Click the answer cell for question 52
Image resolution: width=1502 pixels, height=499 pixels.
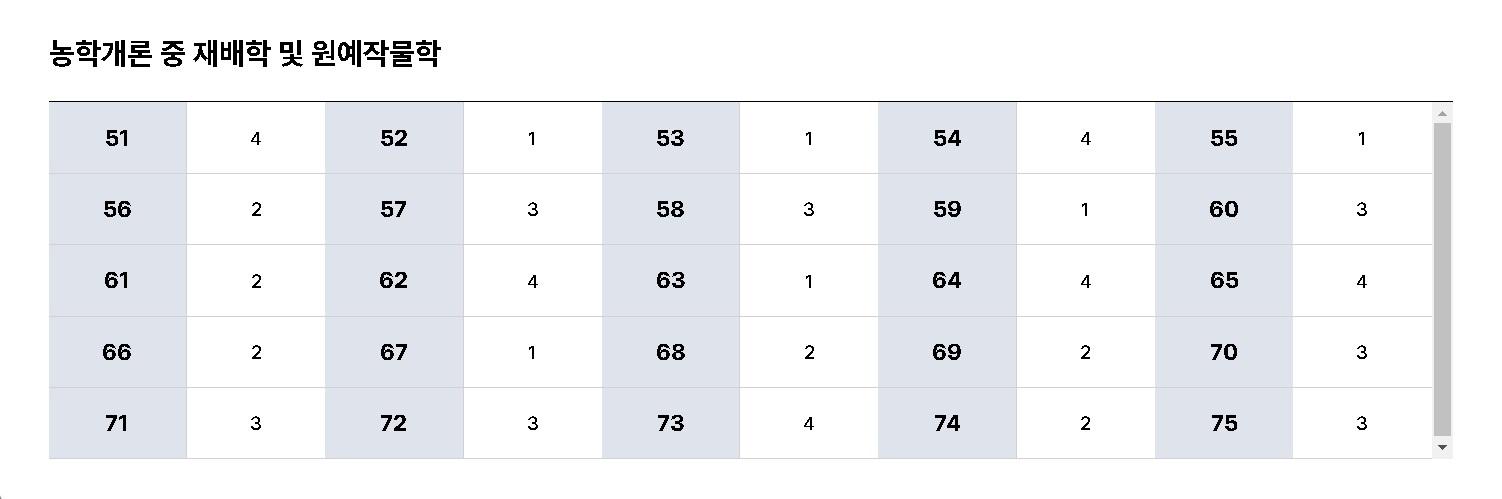pos(532,138)
